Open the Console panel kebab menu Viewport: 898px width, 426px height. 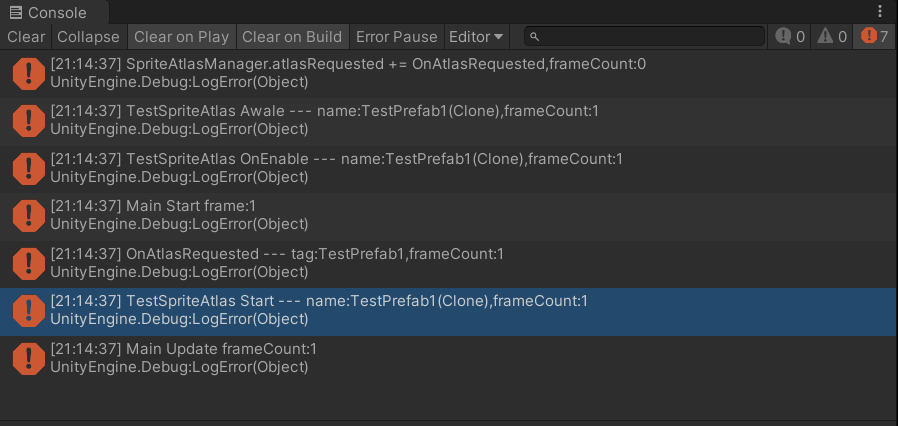click(x=879, y=12)
